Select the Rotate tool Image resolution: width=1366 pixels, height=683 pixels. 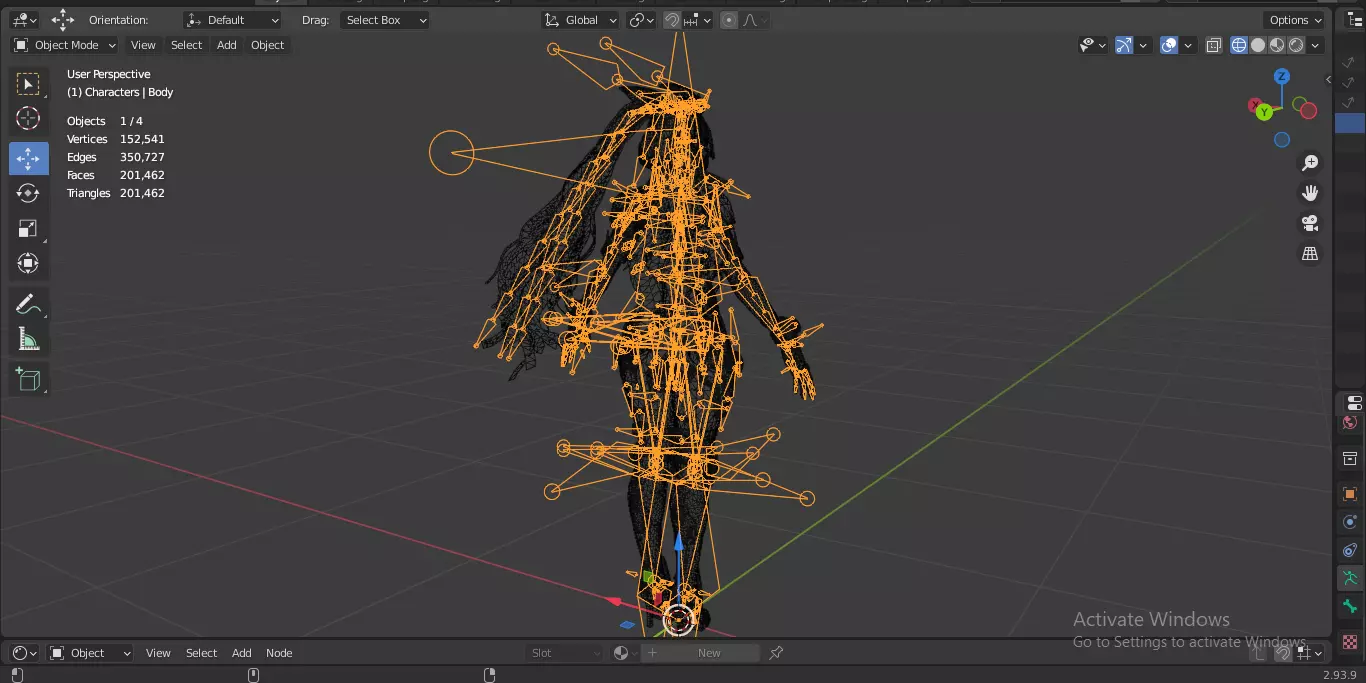tap(29, 193)
